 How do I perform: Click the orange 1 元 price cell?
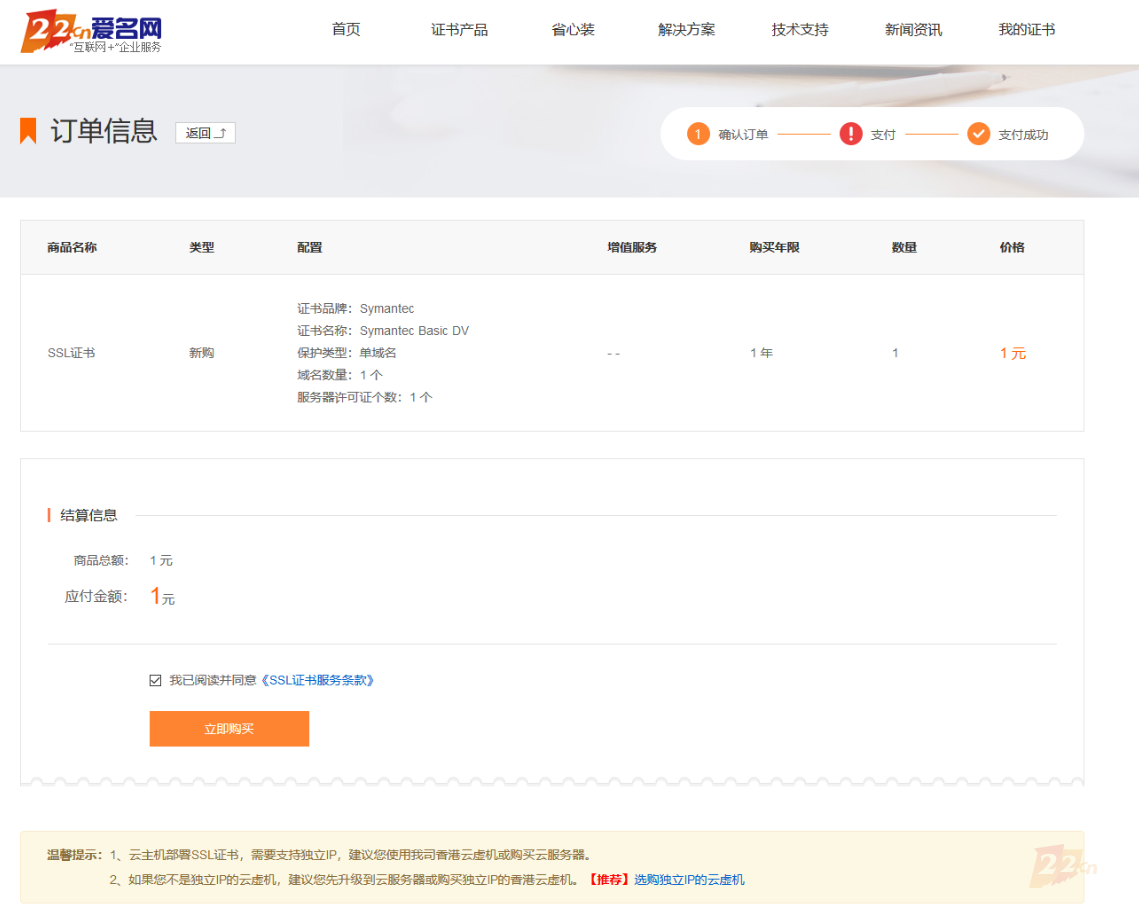click(1013, 353)
